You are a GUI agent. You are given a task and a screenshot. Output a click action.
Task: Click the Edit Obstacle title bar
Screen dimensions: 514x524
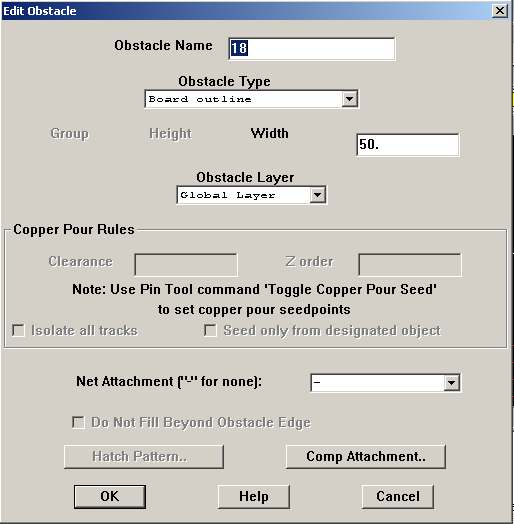246,11
